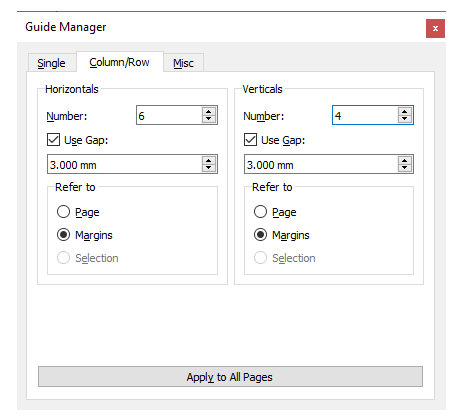Select the Column/Row tab

120,62
